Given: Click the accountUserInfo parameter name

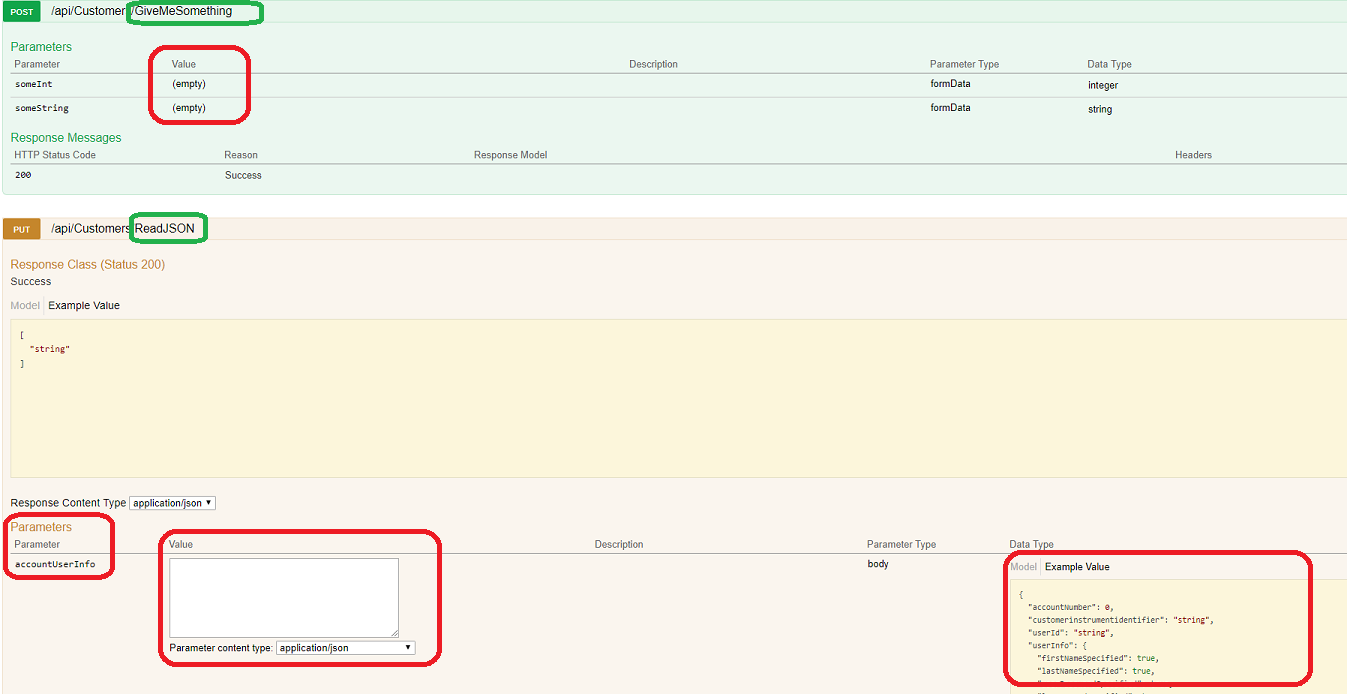Looking at the screenshot, I should pos(54,563).
